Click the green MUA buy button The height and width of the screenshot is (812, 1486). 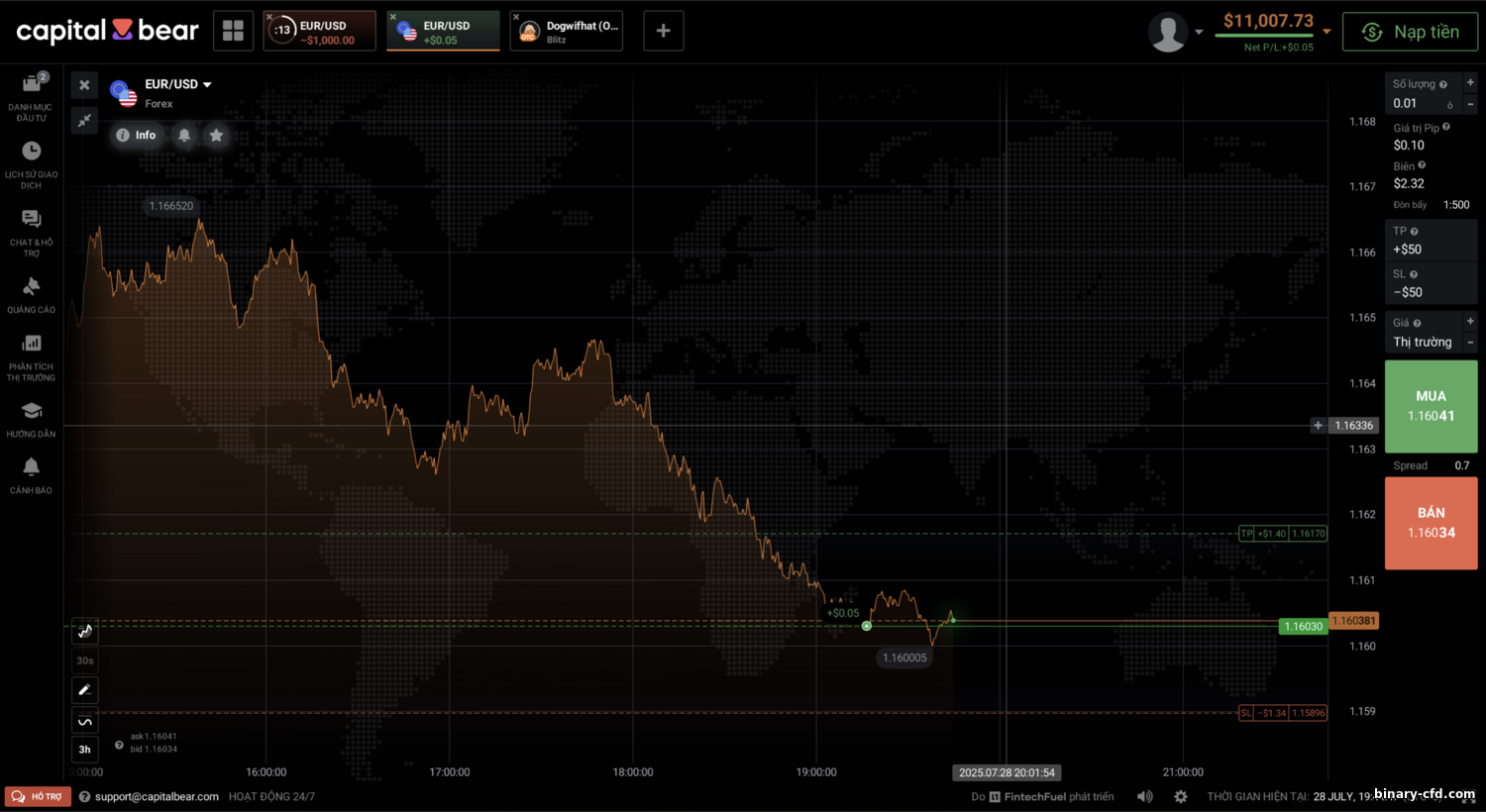1431,406
